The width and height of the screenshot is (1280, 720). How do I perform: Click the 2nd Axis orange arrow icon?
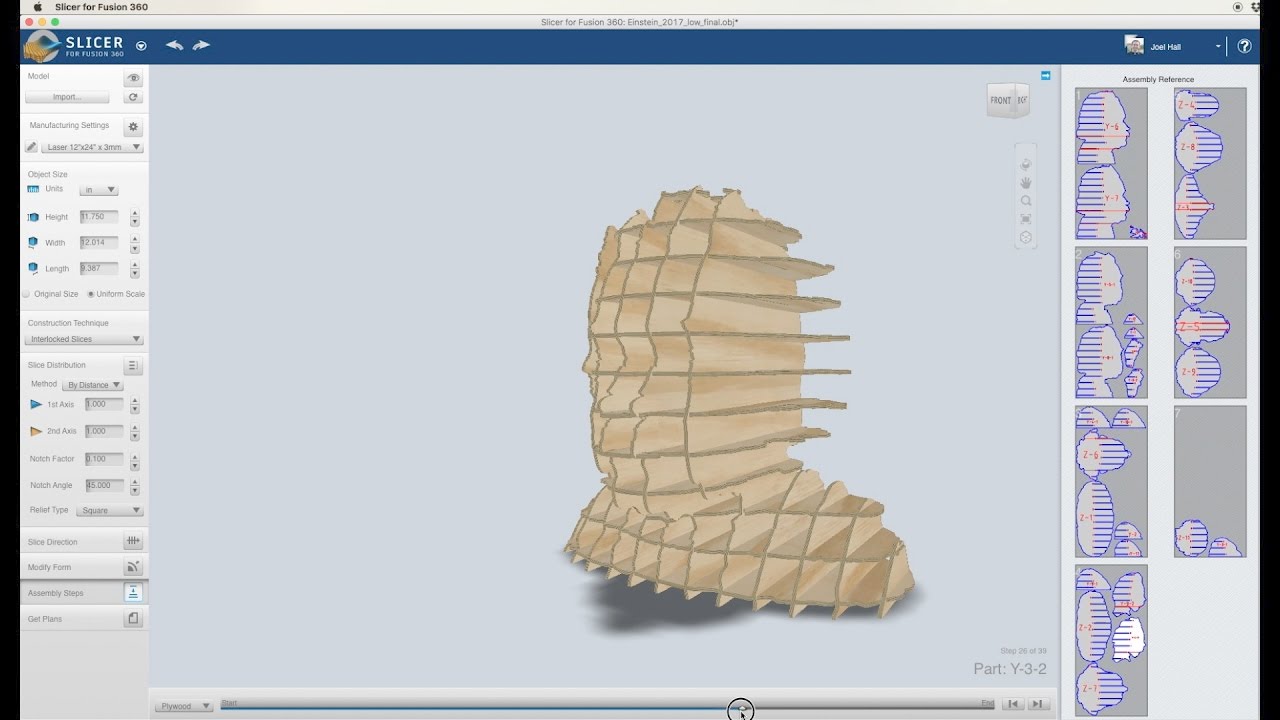pyautogui.click(x=36, y=431)
